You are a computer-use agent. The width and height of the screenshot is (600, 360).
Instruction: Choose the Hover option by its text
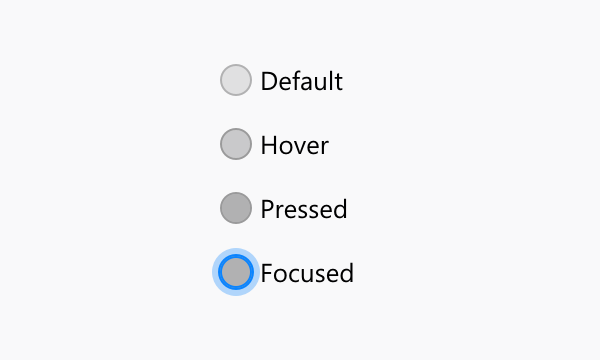coord(295,145)
